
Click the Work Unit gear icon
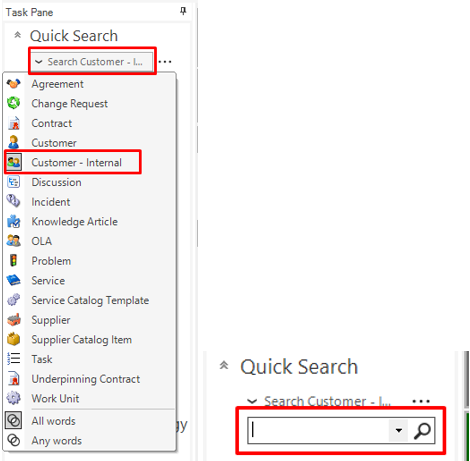point(14,398)
